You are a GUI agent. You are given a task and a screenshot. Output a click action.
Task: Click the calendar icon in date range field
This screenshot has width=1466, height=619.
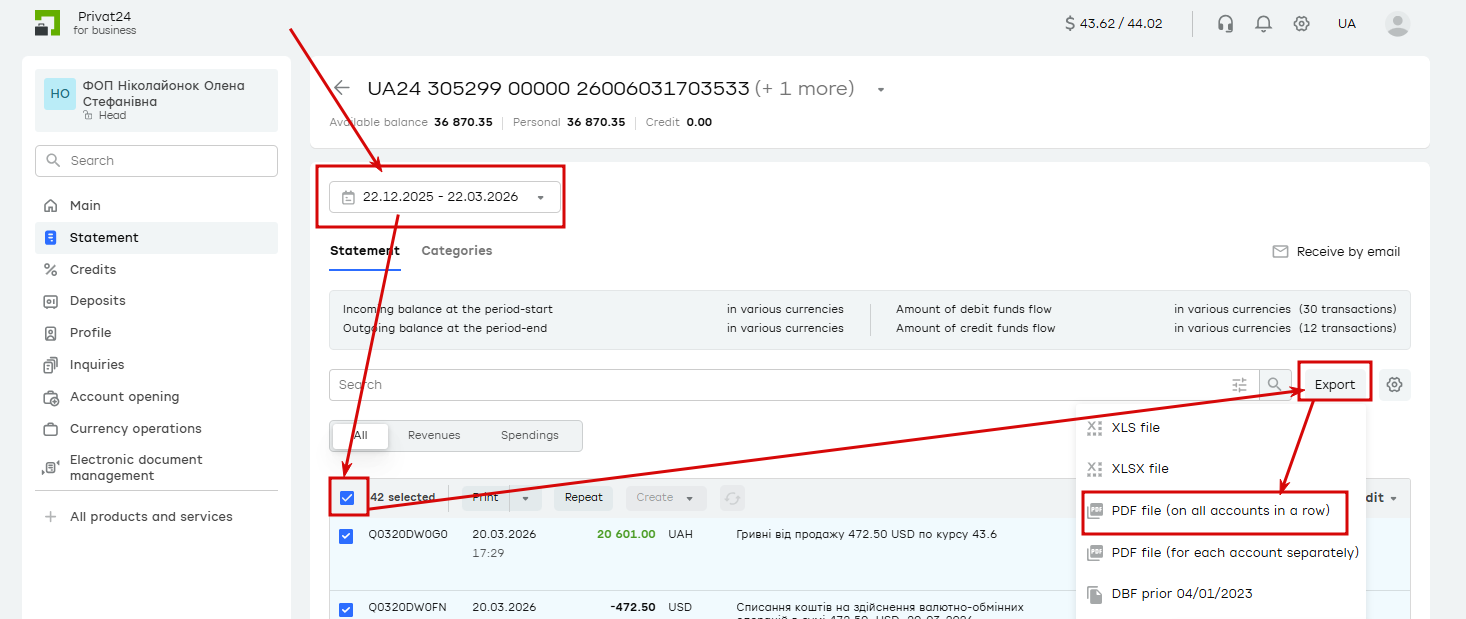click(348, 197)
